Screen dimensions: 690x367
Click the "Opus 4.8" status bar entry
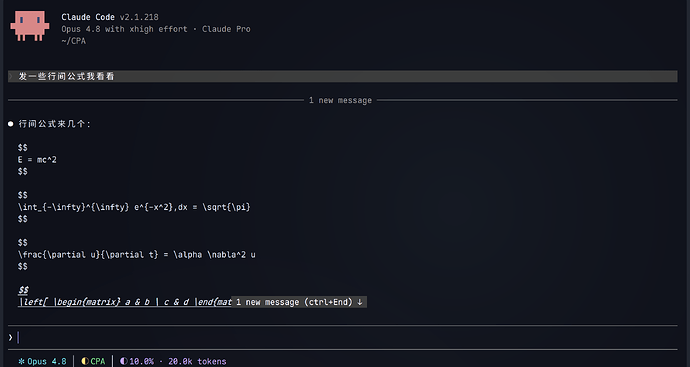(47, 361)
